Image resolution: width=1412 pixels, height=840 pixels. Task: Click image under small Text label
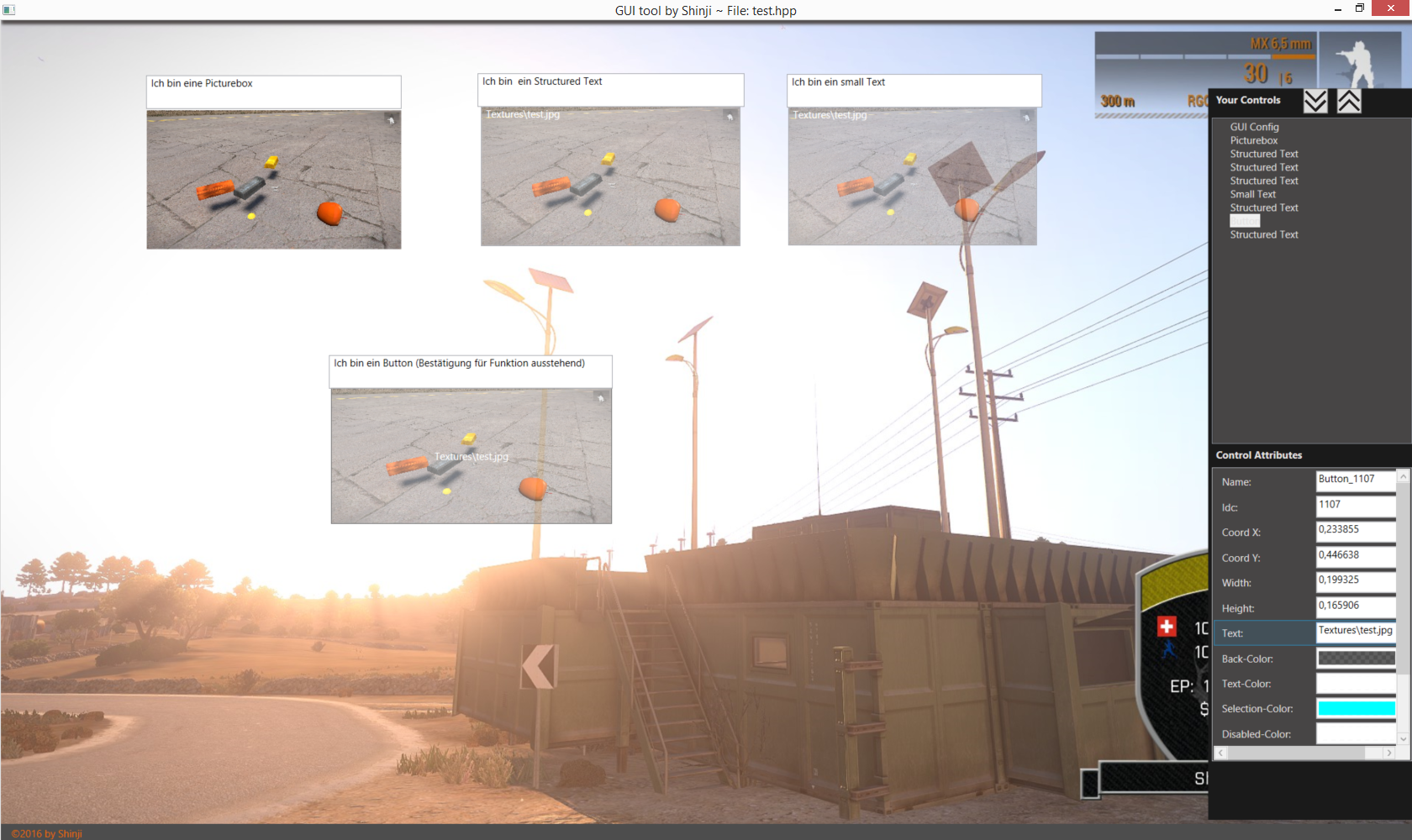pyautogui.click(x=912, y=176)
